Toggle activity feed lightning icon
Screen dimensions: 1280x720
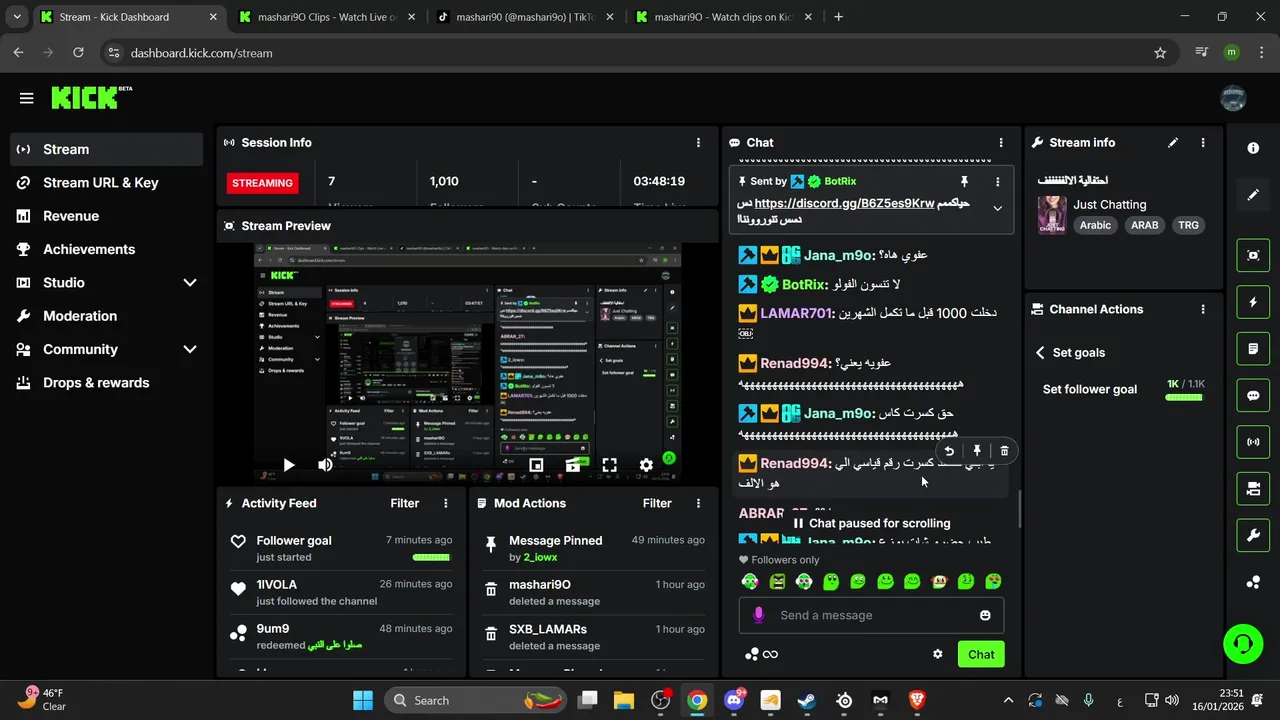pyautogui.click(x=1253, y=302)
